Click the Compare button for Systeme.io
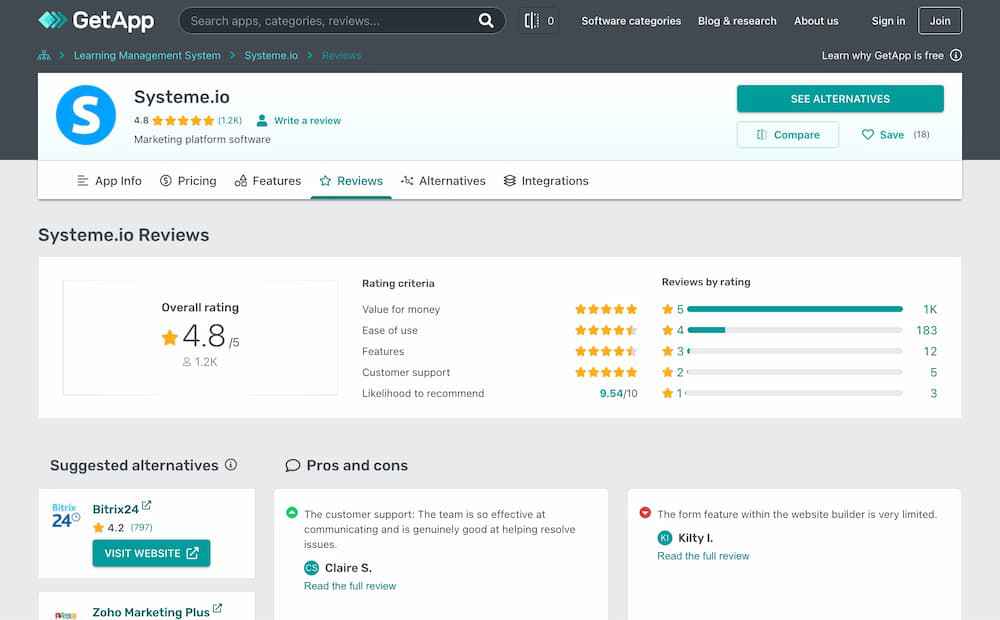 point(787,135)
